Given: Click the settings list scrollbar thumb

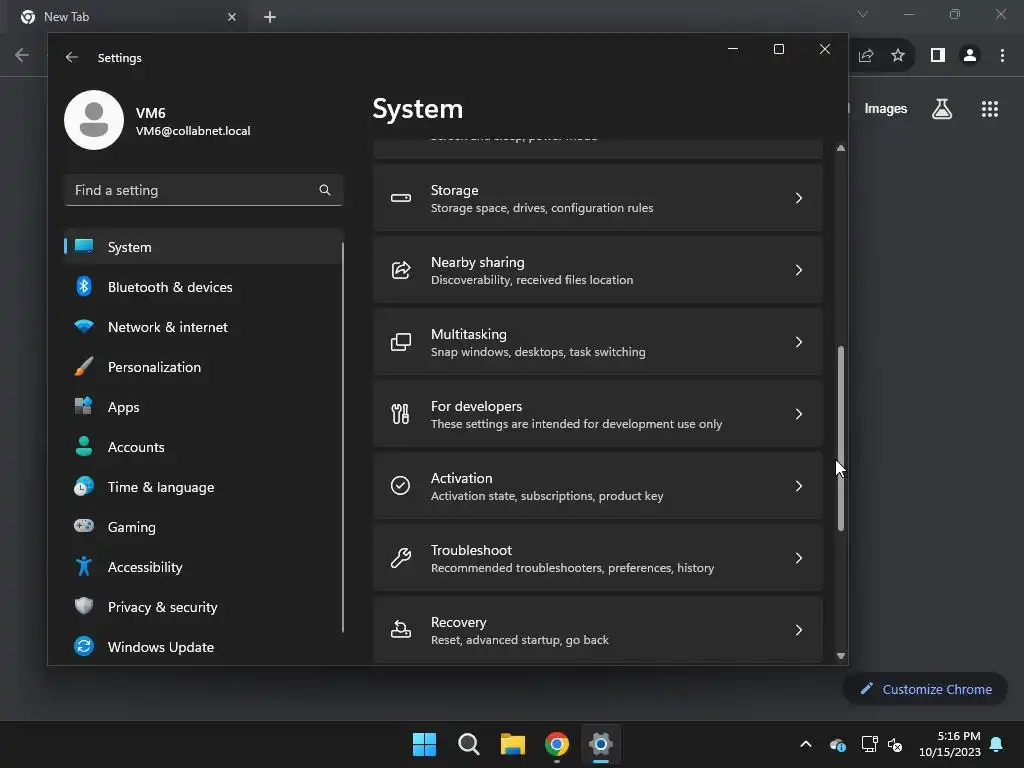Looking at the screenshot, I should click(840, 438).
